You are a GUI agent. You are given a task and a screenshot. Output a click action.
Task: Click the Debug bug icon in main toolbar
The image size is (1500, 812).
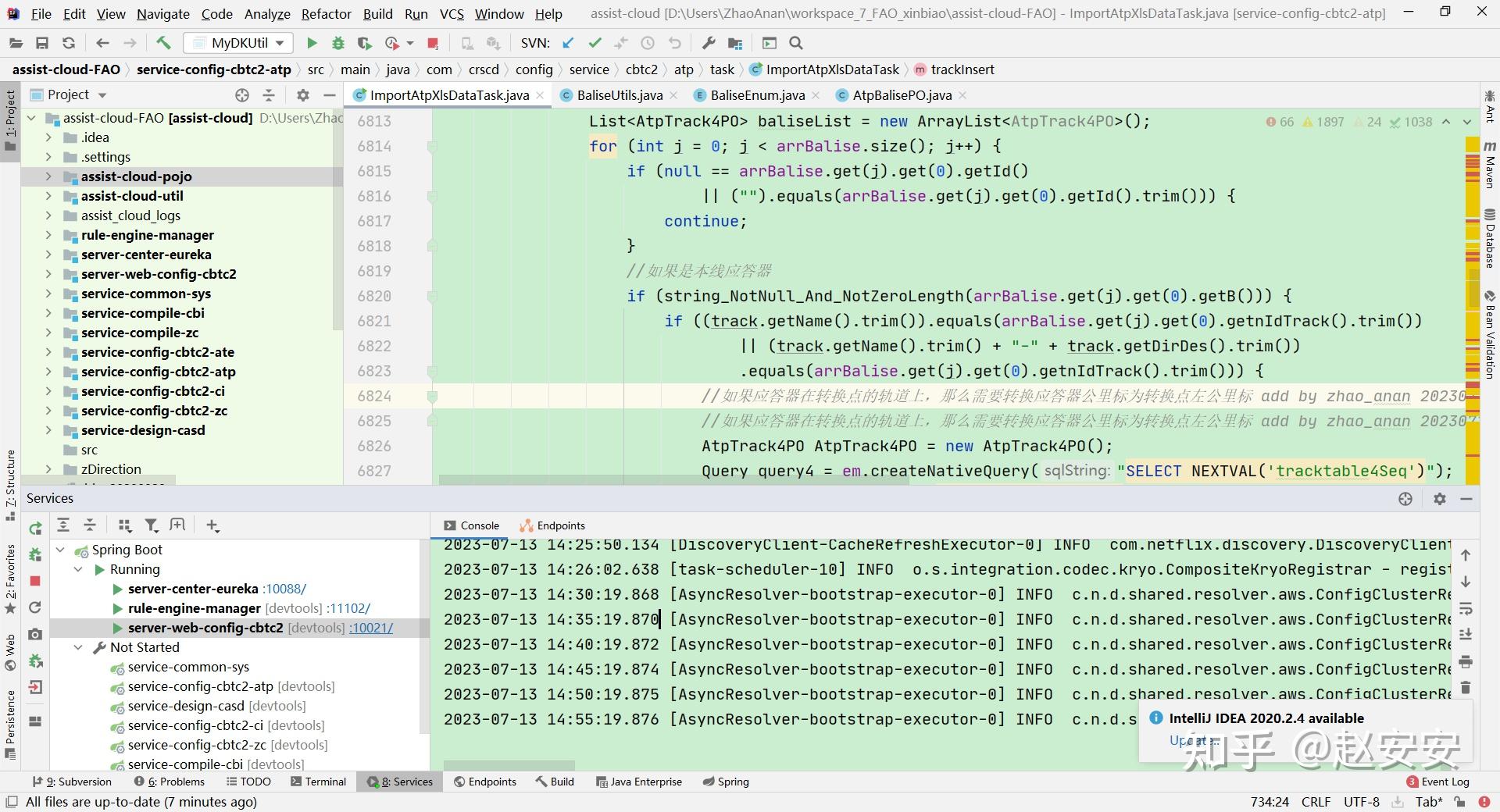point(337,44)
